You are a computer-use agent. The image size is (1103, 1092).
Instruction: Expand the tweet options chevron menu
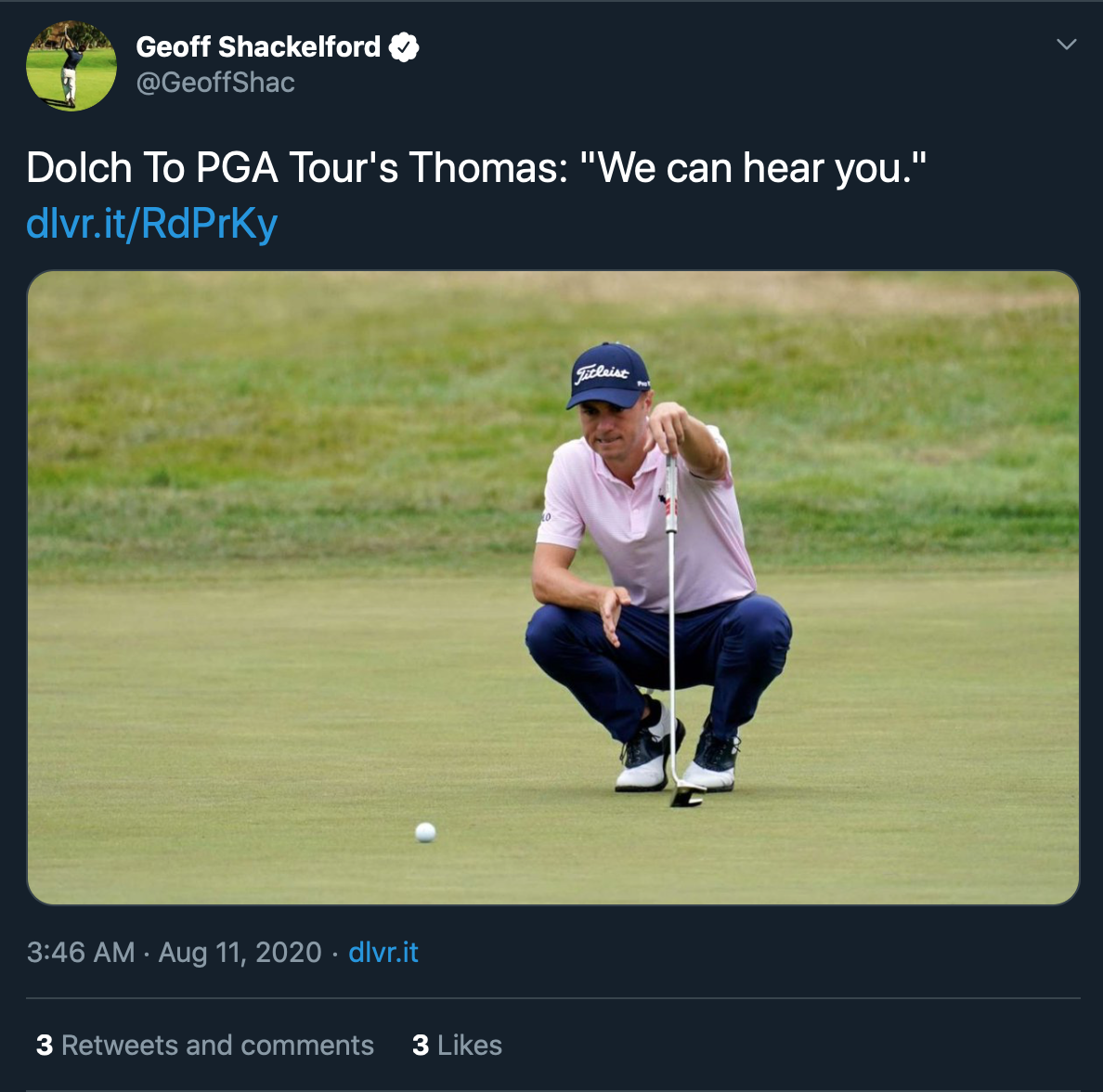point(1067,45)
